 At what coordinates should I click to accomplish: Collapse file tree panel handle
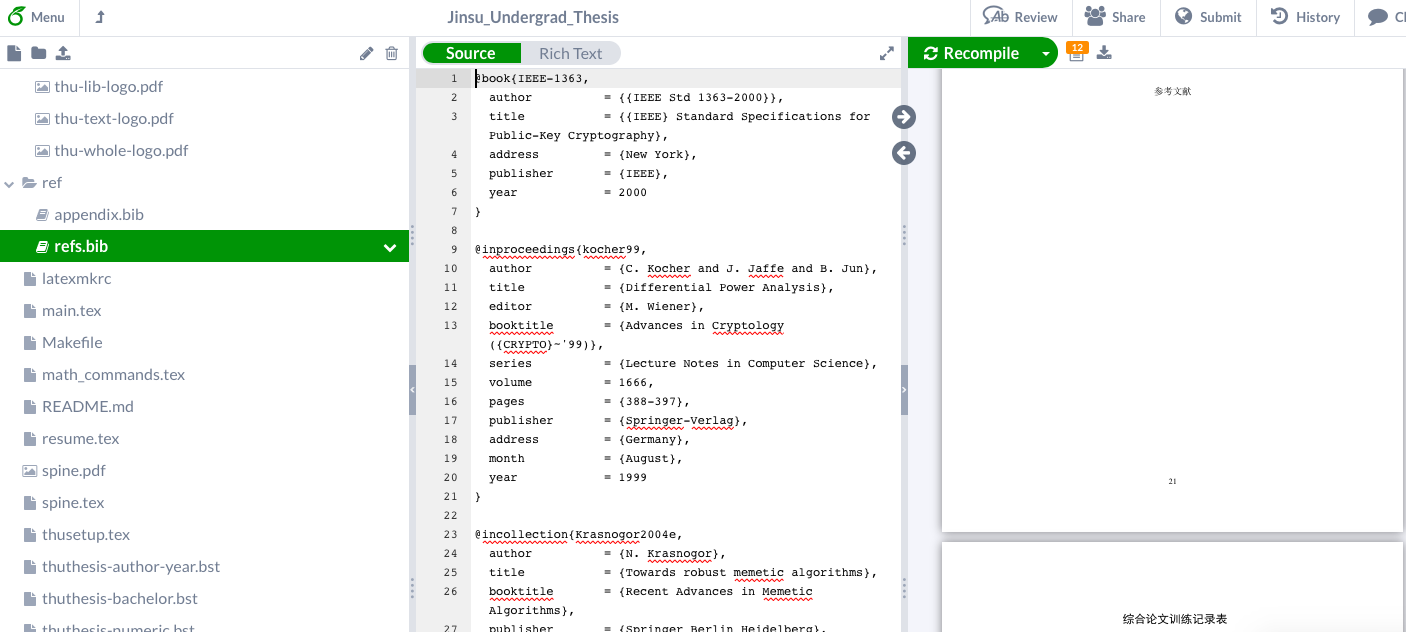pos(412,390)
